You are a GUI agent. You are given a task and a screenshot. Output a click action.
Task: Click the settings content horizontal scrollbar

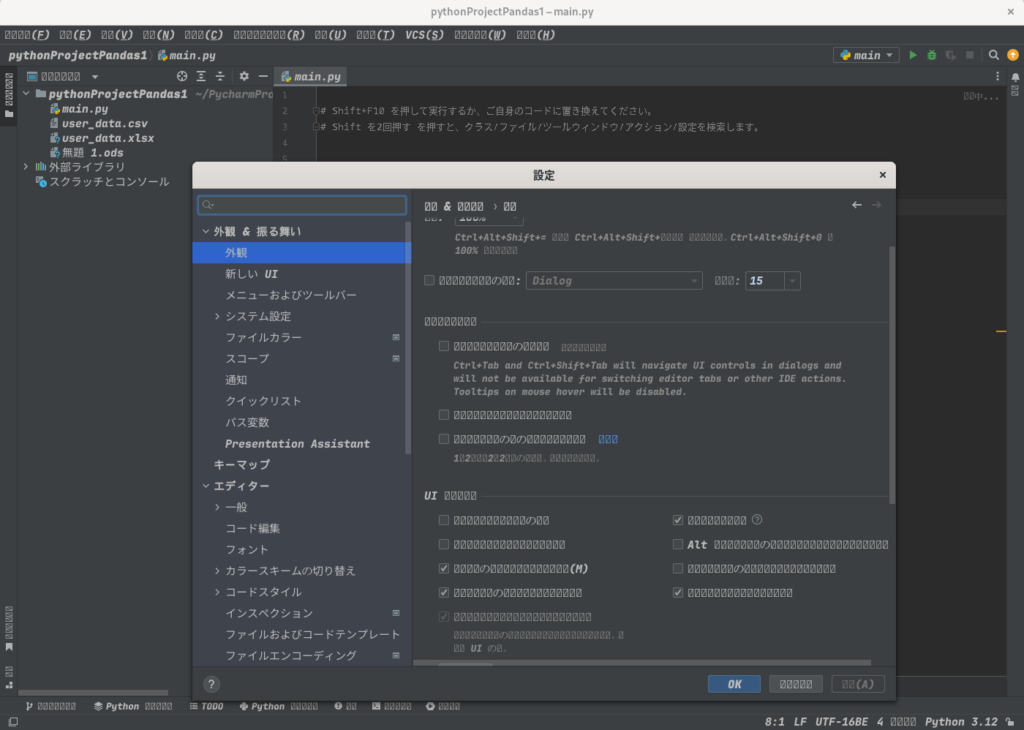coord(643,663)
